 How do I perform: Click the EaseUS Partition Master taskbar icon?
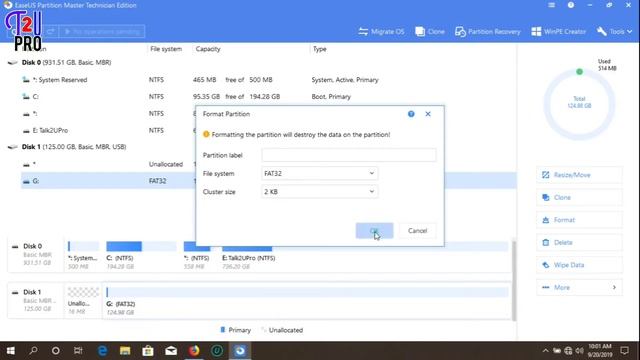point(240,351)
